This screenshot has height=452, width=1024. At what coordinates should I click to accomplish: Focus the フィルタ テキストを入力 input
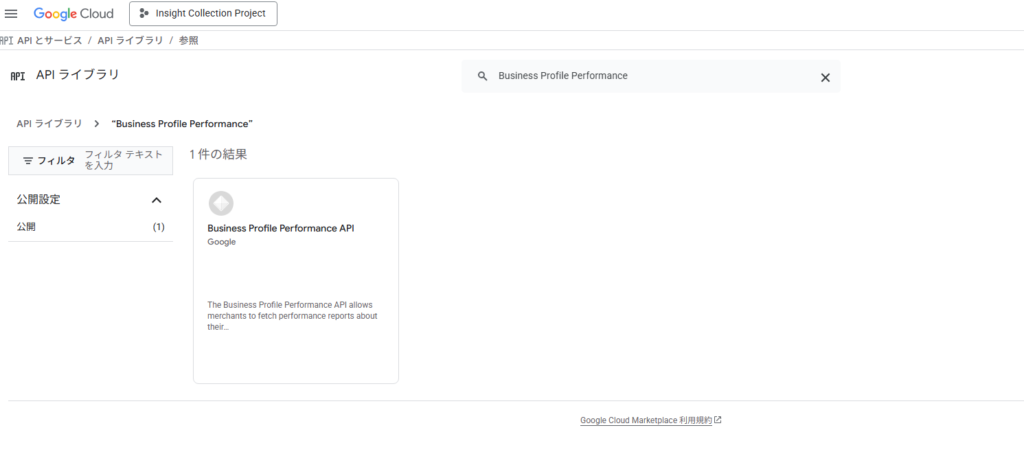[x=125, y=160]
